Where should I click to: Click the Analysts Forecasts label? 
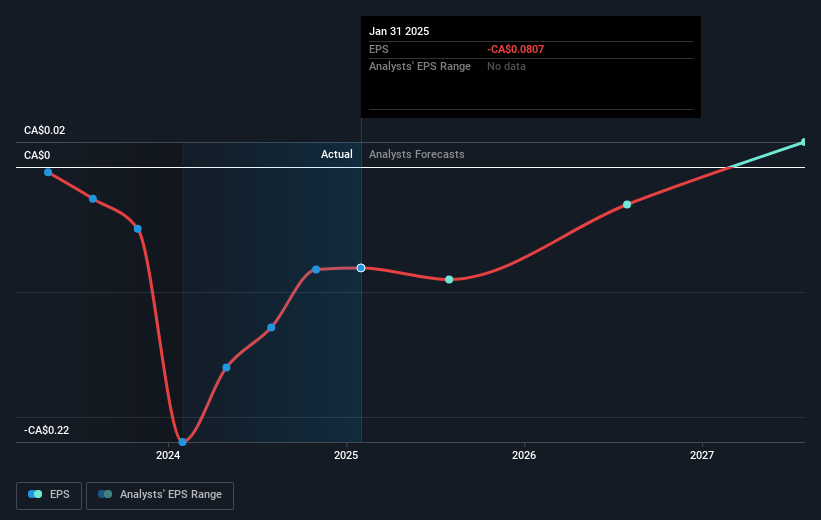pos(417,154)
